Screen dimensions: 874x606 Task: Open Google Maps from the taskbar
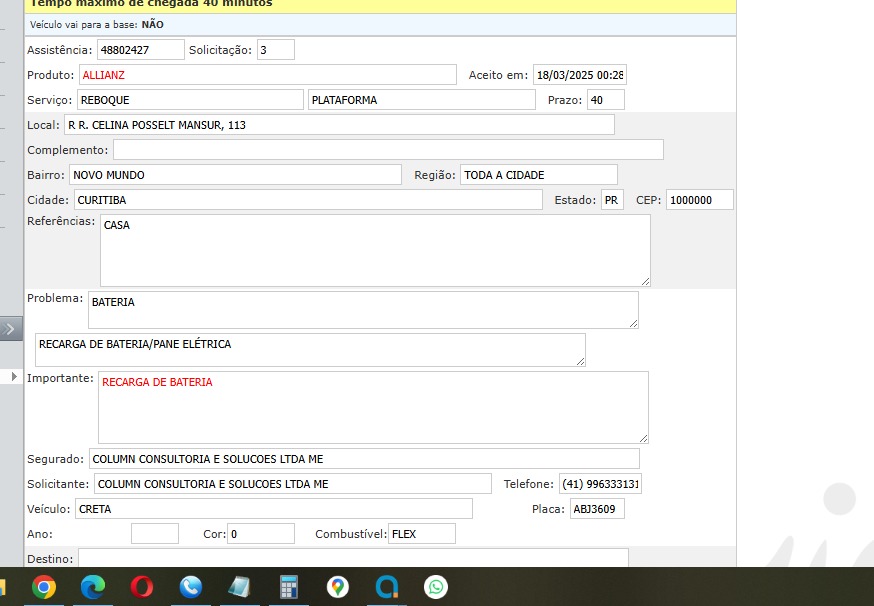pos(338,587)
